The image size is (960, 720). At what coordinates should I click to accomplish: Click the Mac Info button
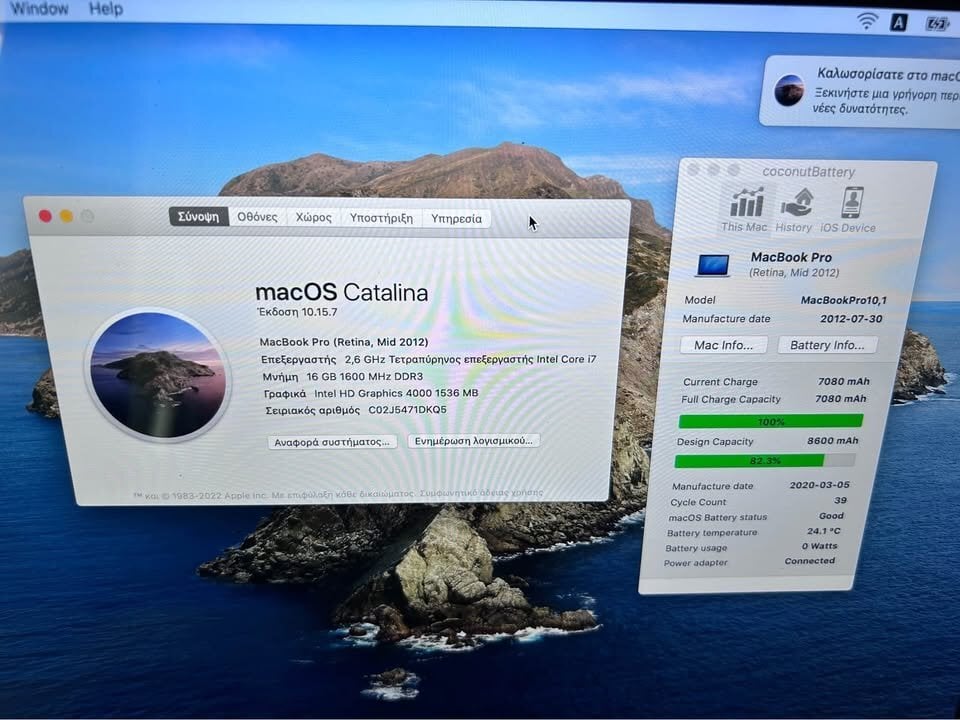724,345
